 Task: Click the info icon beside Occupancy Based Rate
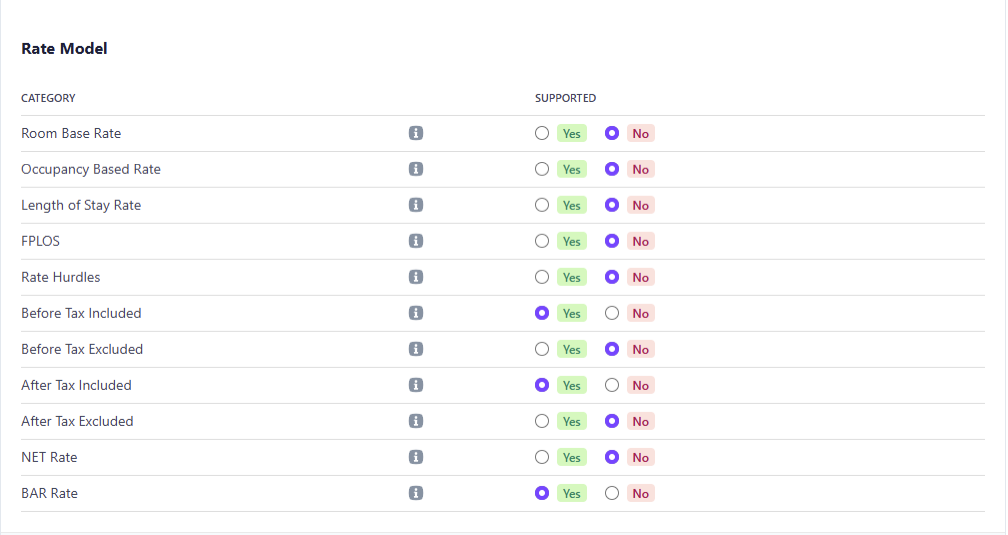pos(416,169)
